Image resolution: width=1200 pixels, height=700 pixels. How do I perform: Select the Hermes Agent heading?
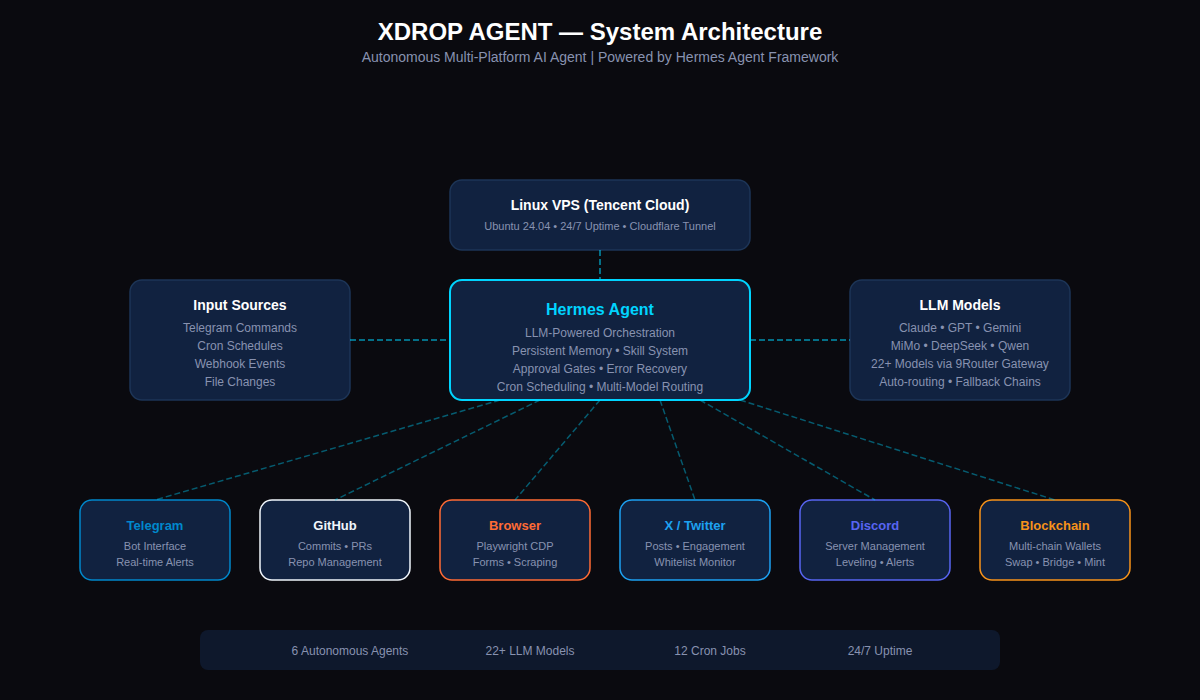[600, 310]
